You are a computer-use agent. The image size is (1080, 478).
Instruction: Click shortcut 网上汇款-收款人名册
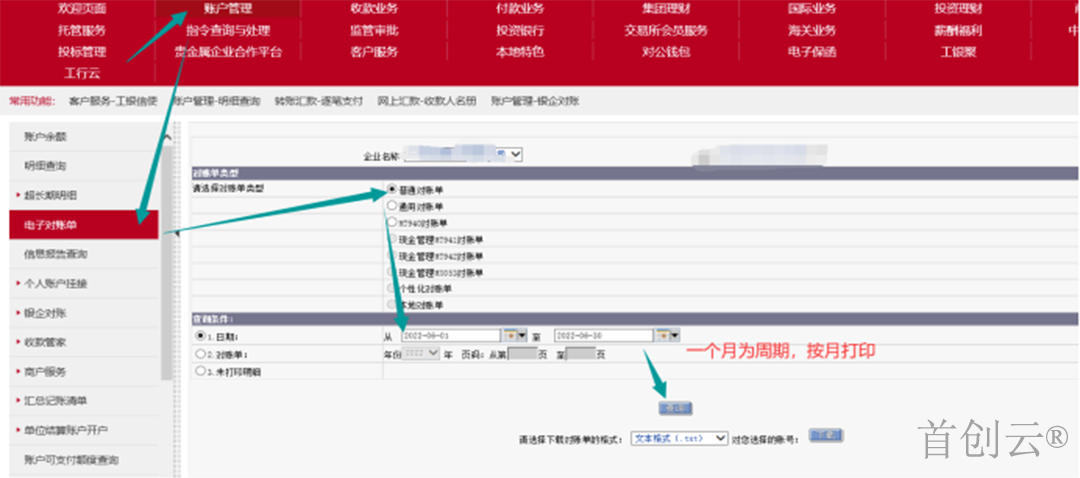point(426,101)
